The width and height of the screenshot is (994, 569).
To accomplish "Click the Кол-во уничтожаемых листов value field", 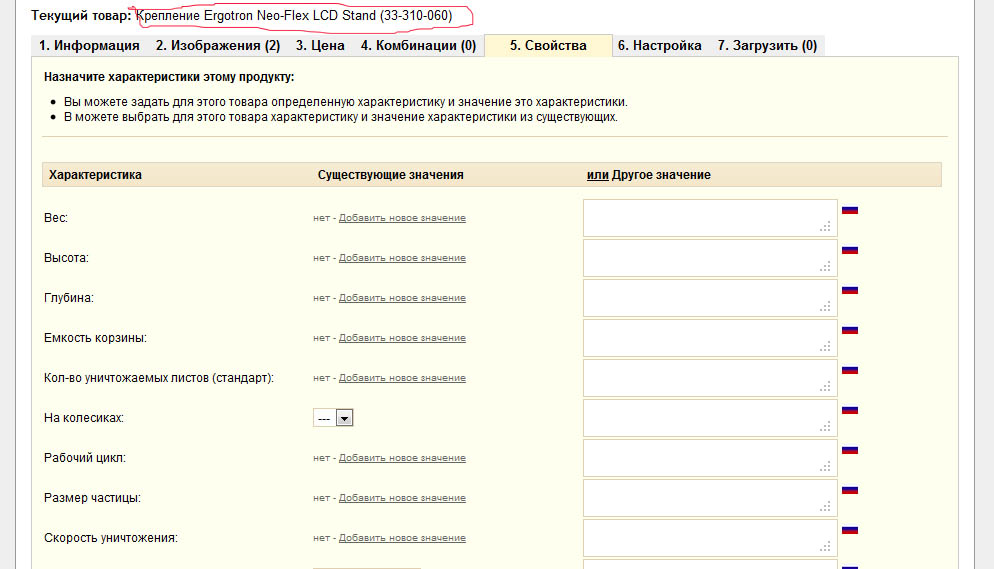I will (710, 378).
